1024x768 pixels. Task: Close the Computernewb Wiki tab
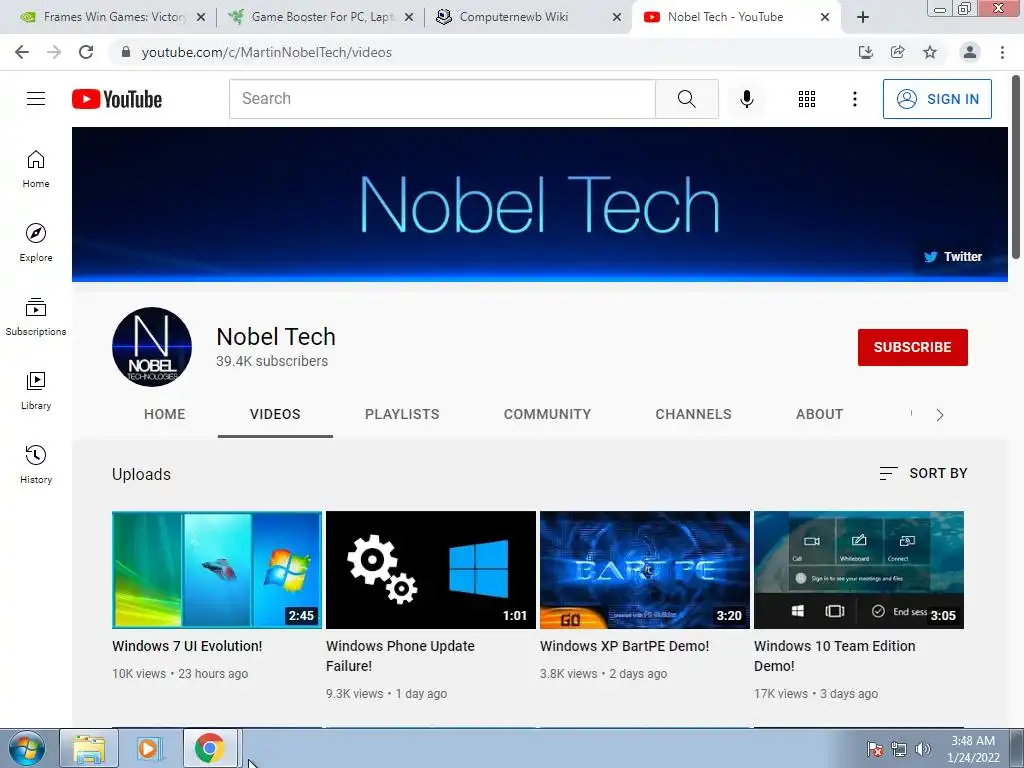[616, 17]
